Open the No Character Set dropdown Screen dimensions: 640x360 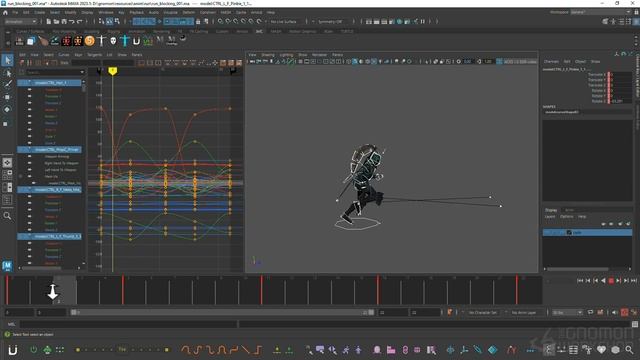coord(482,312)
